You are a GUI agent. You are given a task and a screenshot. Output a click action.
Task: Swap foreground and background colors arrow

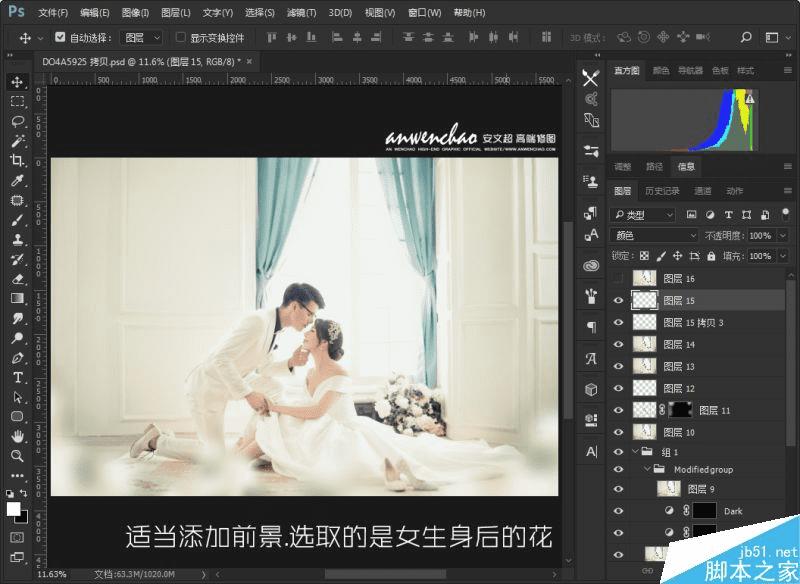(x=23, y=493)
